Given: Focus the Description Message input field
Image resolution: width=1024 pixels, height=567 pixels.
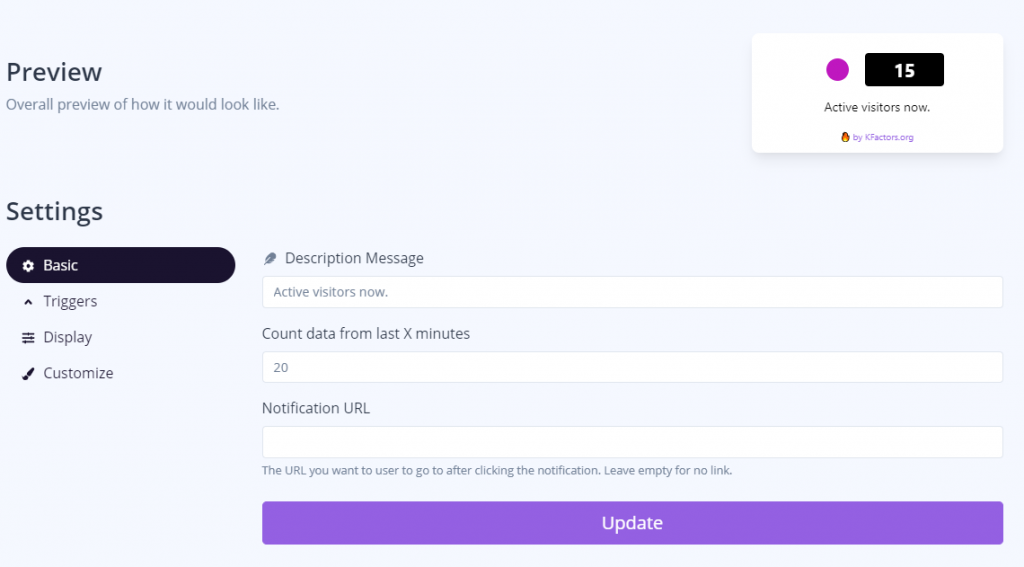Looking at the screenshot, I should [632, 292].
